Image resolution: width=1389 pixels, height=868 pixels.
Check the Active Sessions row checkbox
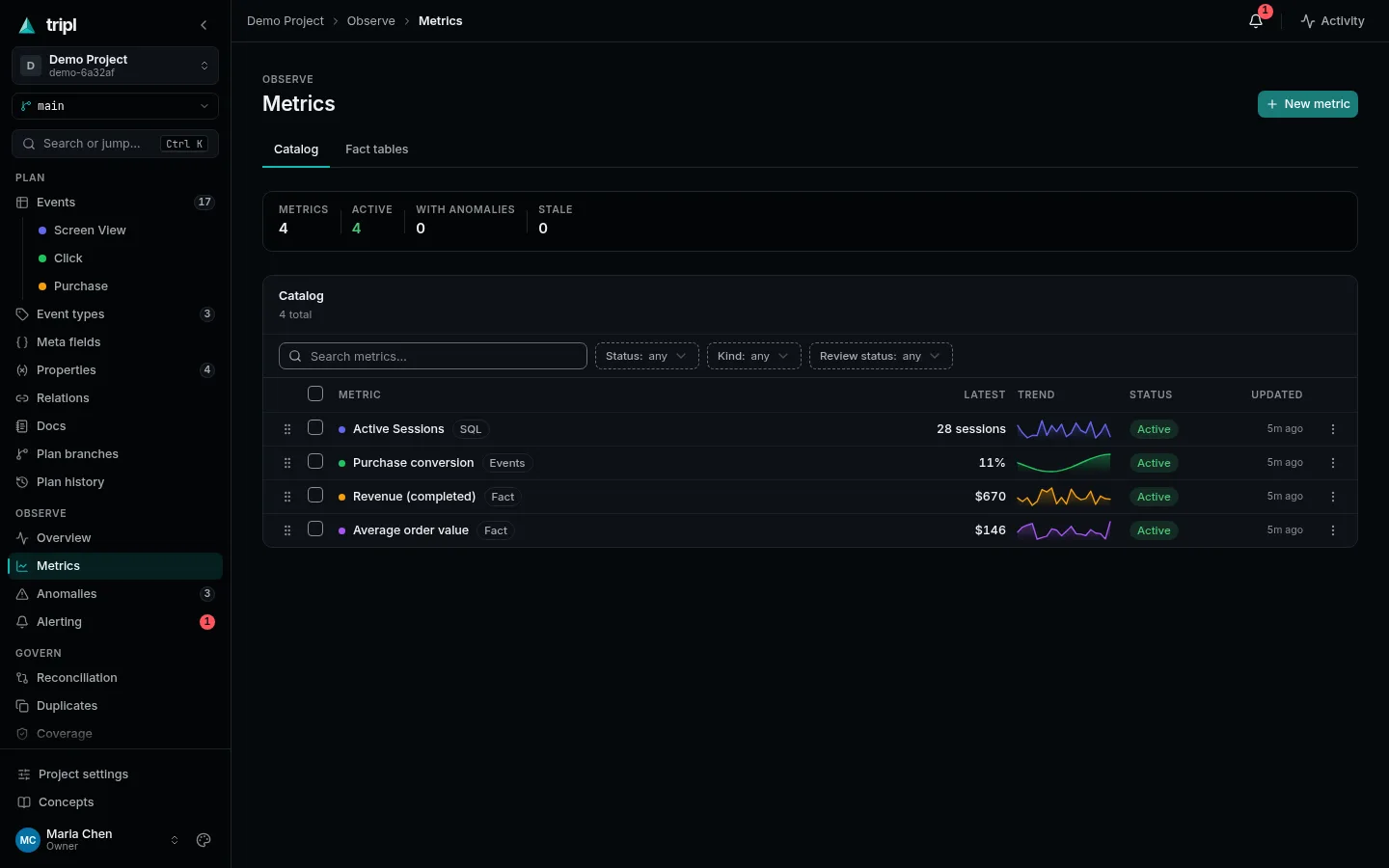(315, 427)
